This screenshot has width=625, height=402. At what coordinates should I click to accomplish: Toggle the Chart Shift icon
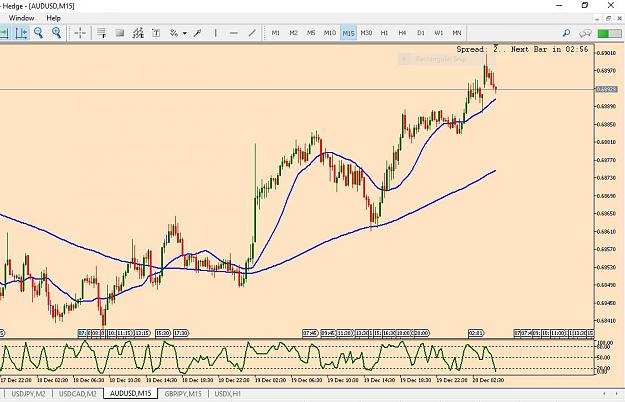tap(22, 33)
